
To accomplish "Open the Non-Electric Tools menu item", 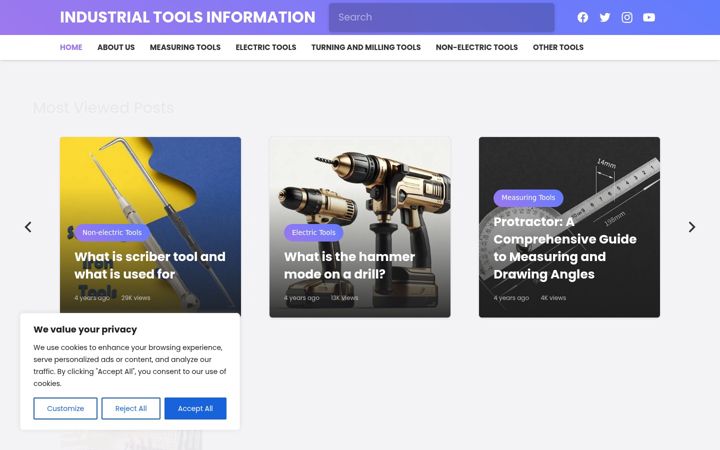I will pyautogui.click(x=477, y=47).
